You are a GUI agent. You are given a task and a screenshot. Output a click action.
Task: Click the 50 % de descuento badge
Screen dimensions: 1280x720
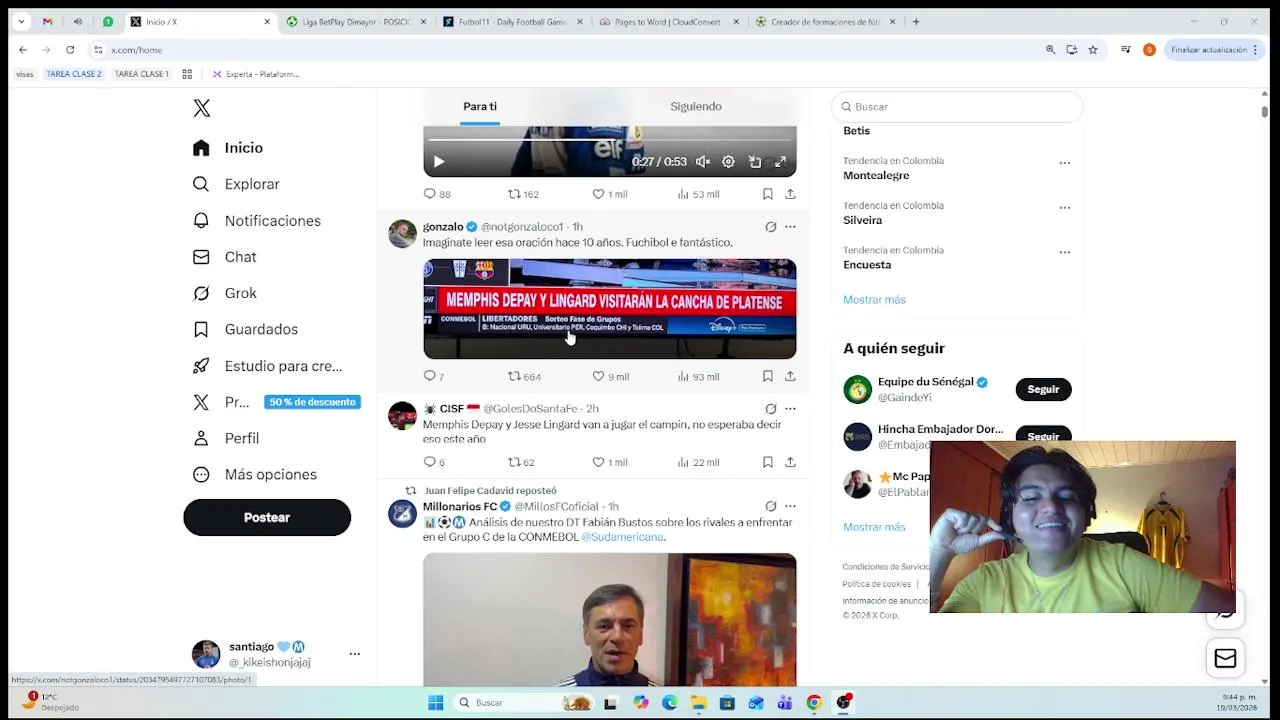(312, 402)
